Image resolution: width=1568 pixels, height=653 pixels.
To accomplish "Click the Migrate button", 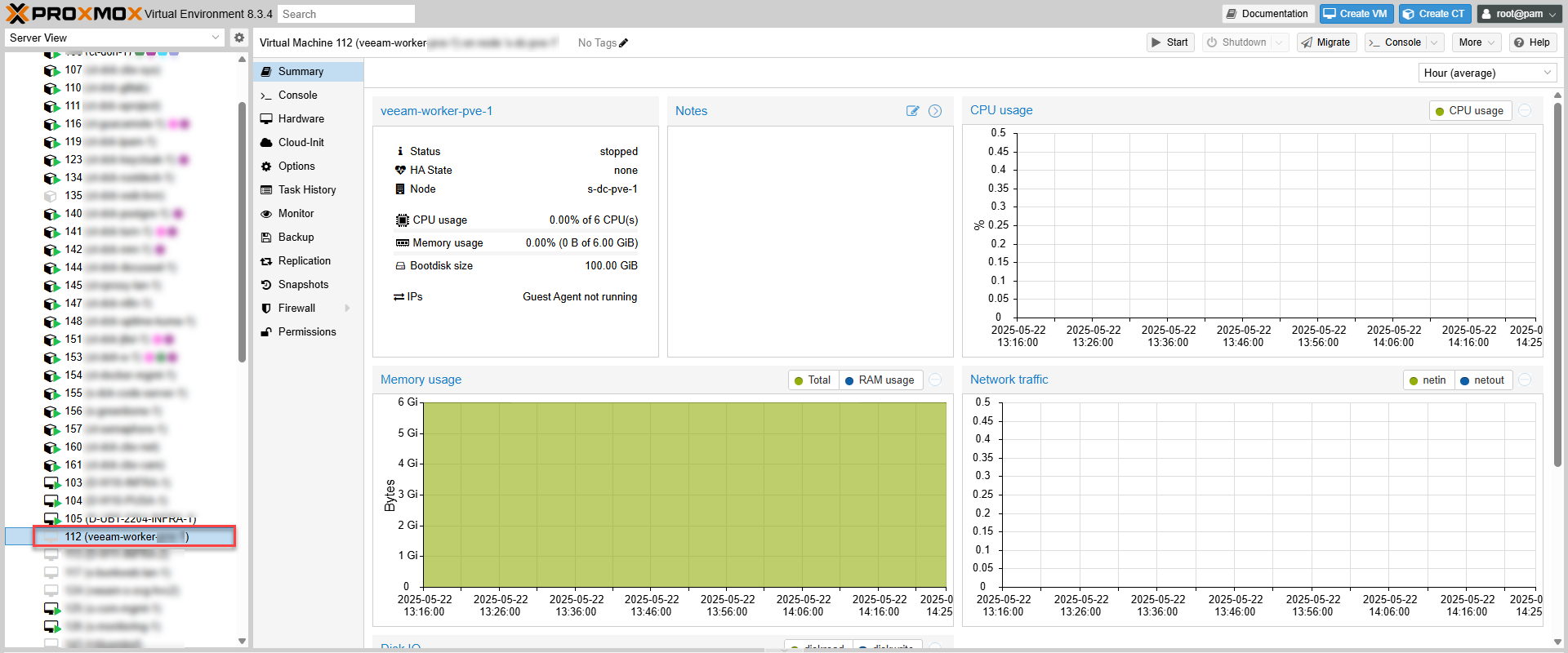I will coord(1326,42).
